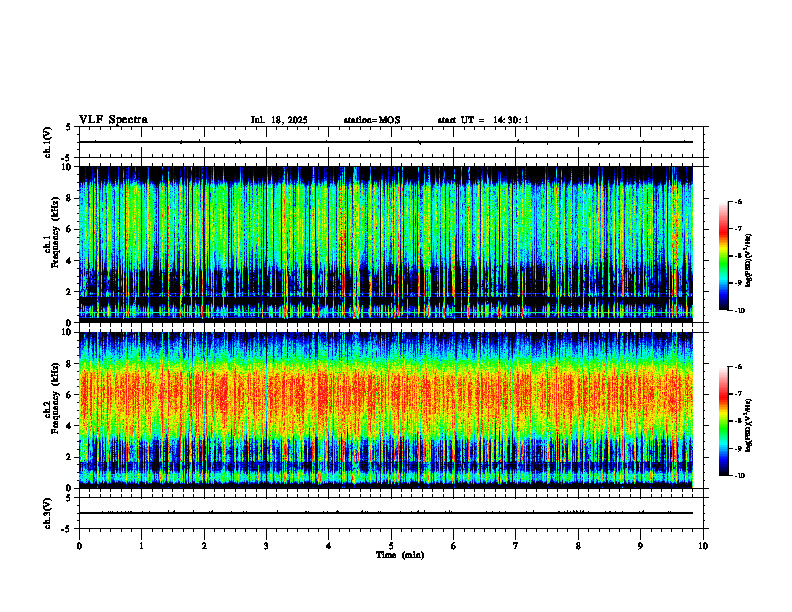Image resolution: width=792 pixels, height=612 pixels.
Task: Click the time axis tick label "3"
Action: pyautogui.click(x=266, y=546)
